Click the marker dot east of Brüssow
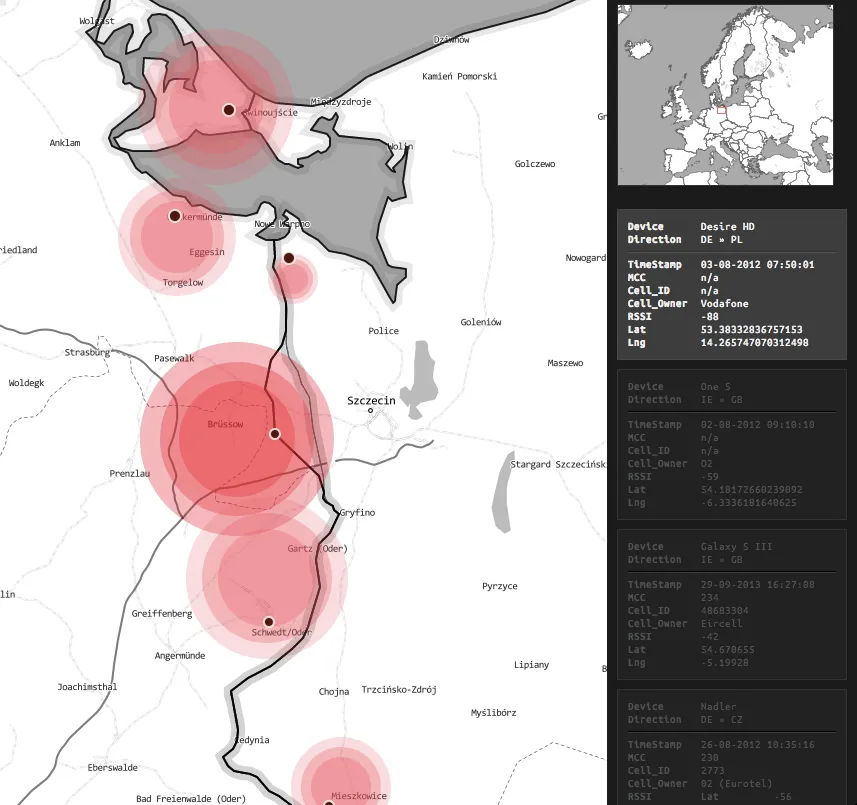The image size is (857, 805). click(275, 434)
